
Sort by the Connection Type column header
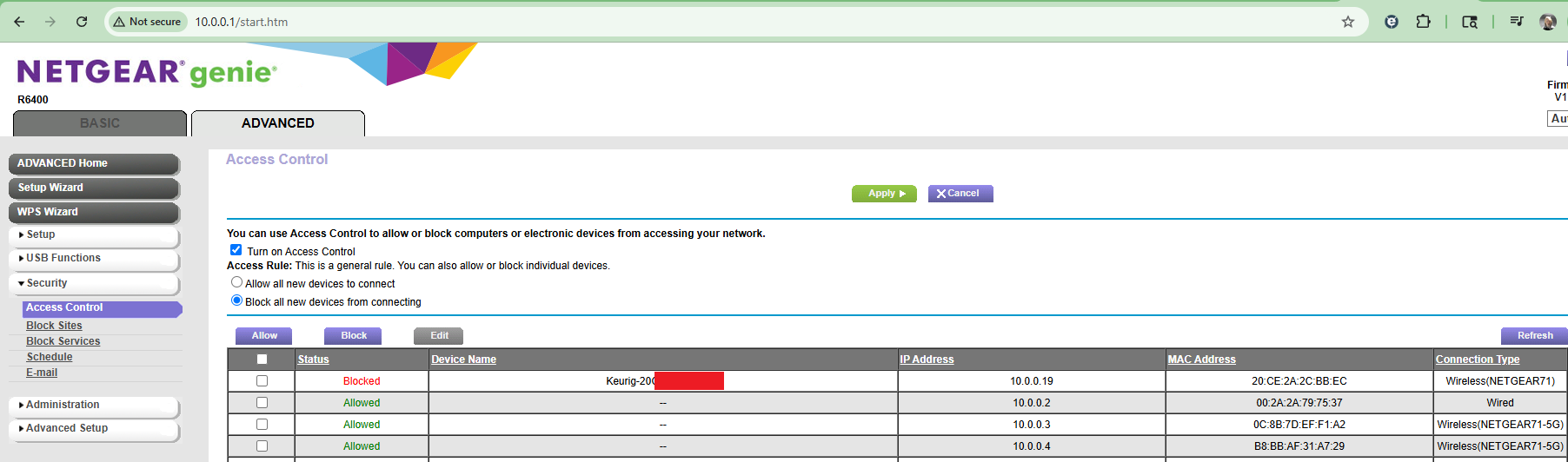pos(1478,360)
